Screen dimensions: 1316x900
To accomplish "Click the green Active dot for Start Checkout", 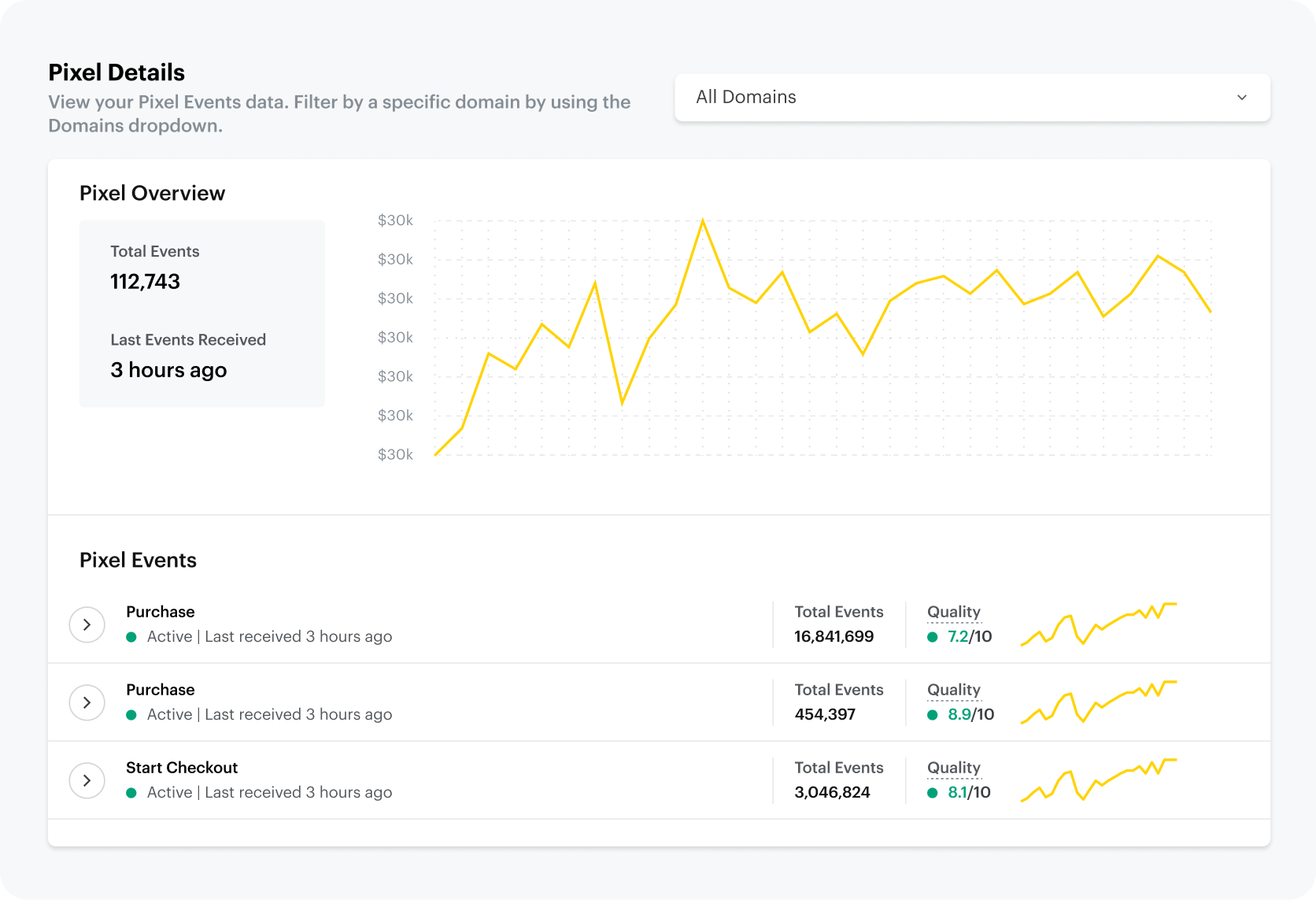I will pos(131,793).
